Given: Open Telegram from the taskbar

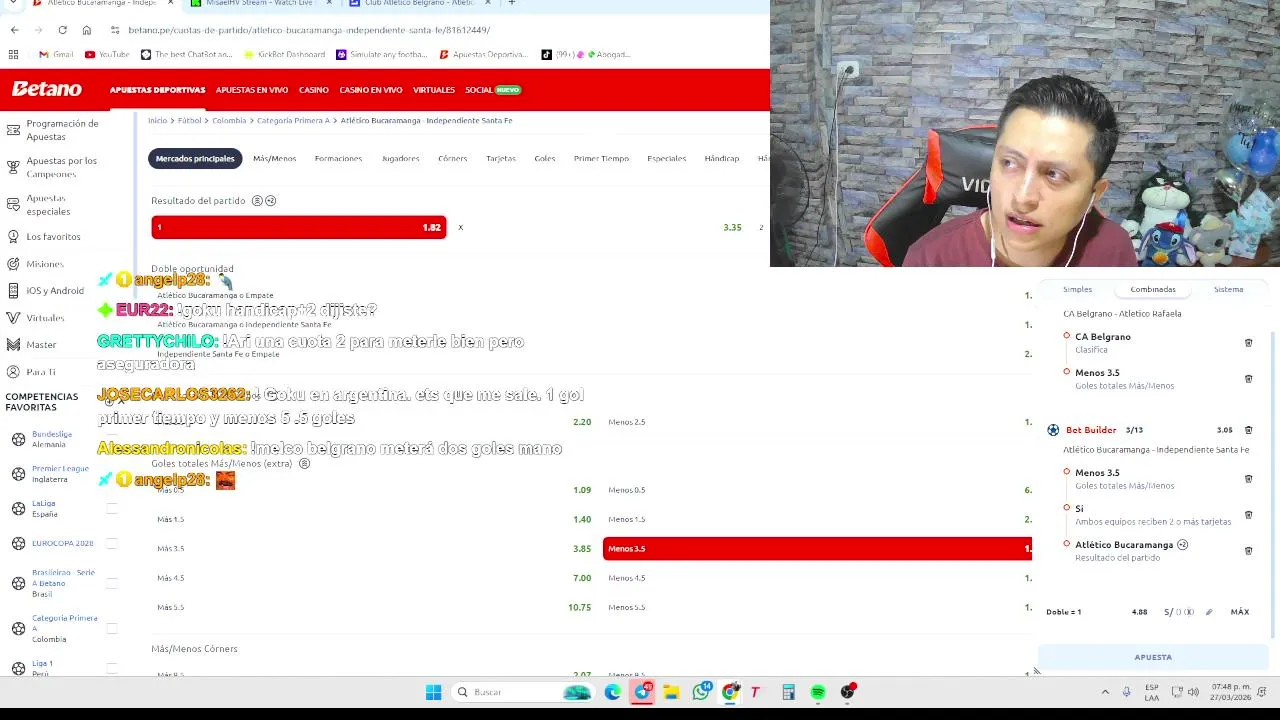Looking at the screenshot, I should pos(642,692).
